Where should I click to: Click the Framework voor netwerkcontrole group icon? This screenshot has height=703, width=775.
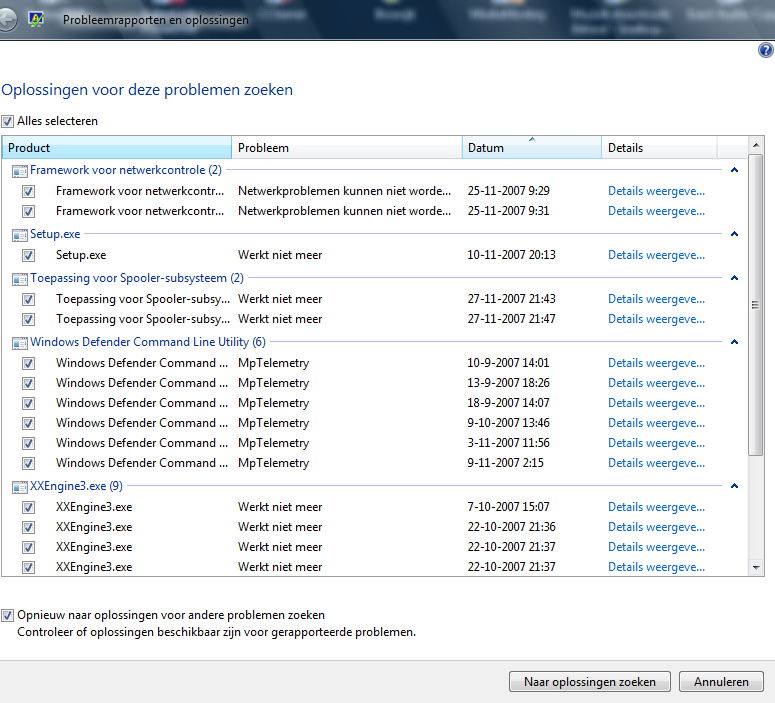coord(20,171)
